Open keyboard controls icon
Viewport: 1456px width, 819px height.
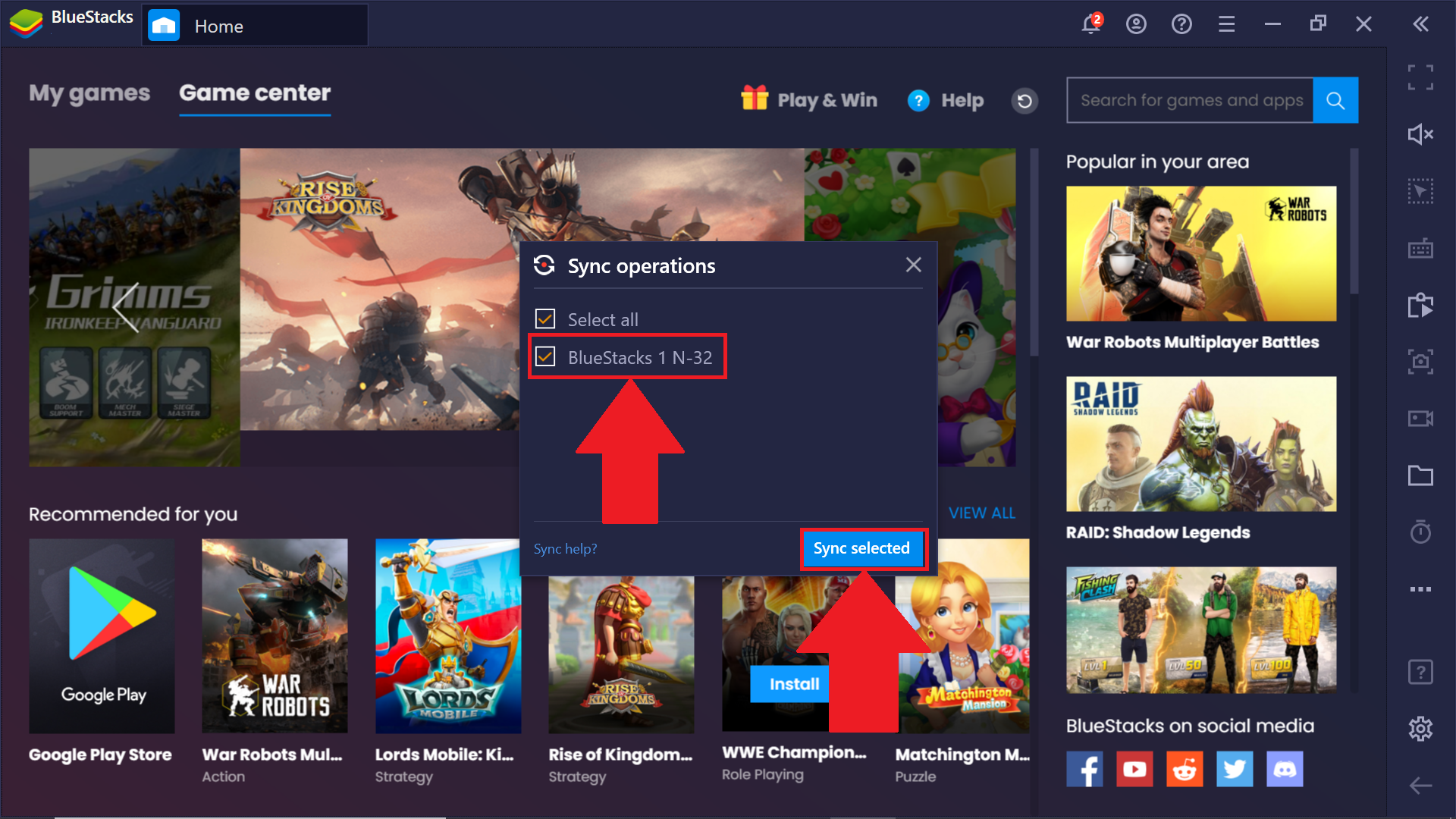(x=1420, y=248)
